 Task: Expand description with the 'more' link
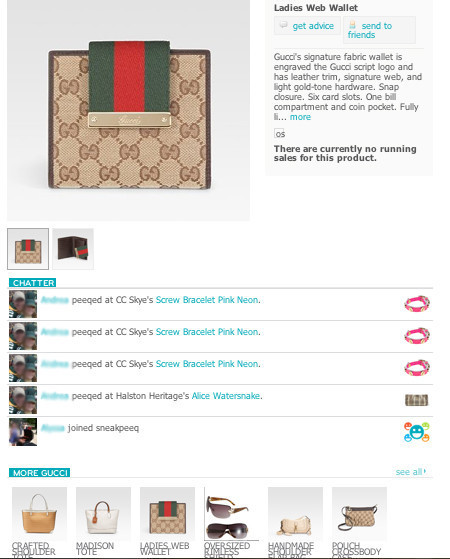300,117
